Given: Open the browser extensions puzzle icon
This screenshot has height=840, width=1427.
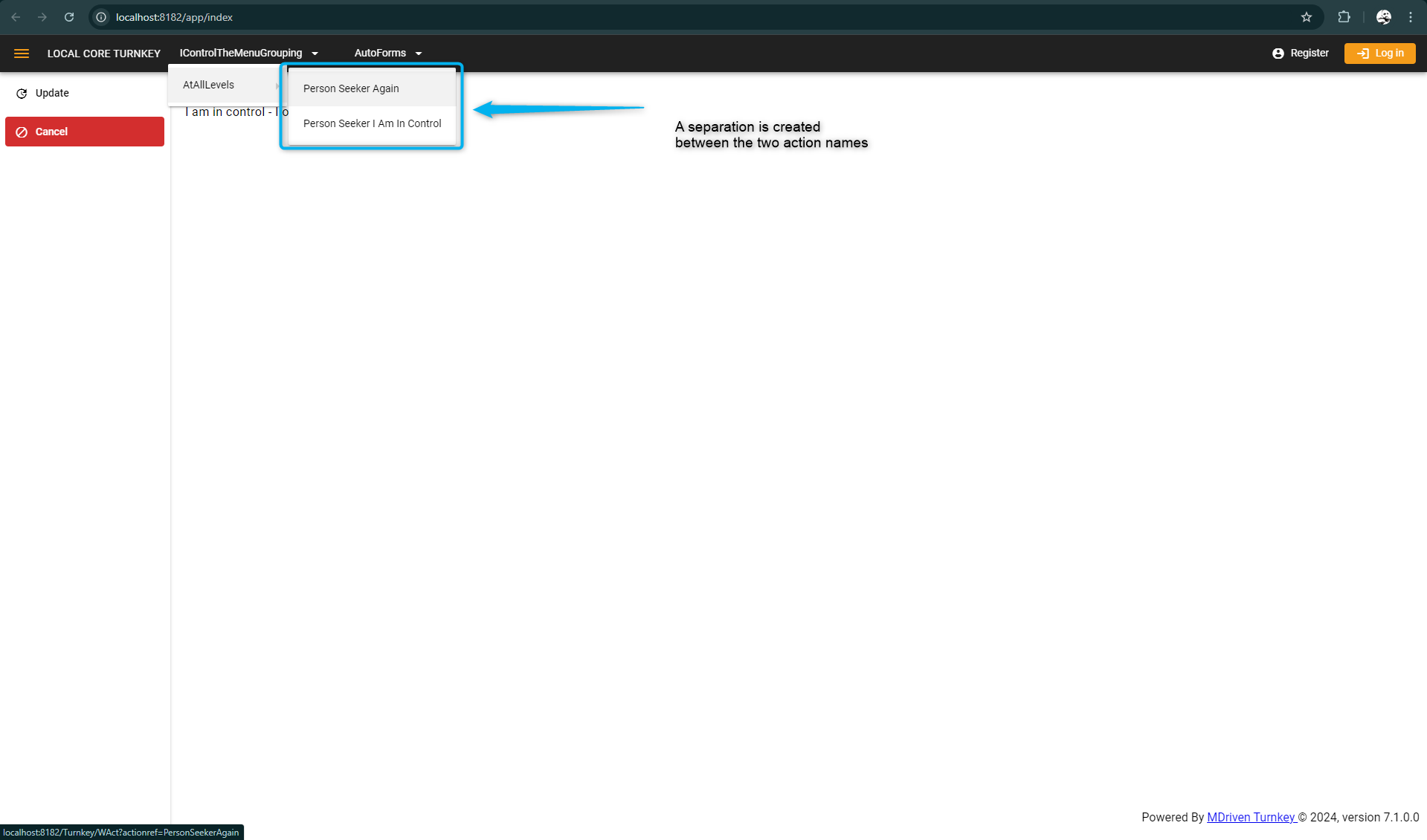Looking at the screenshot, I should [x=1344, y=17].
